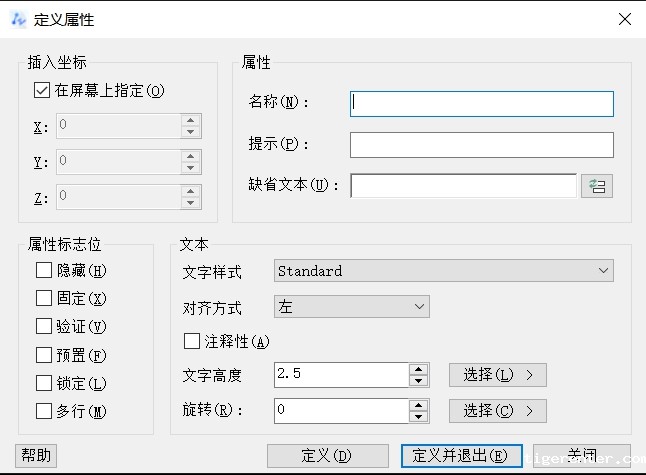This screenshot has height=475, width=646.
Task: Focus the 名称 input field
Action: [x=481, y=103]
